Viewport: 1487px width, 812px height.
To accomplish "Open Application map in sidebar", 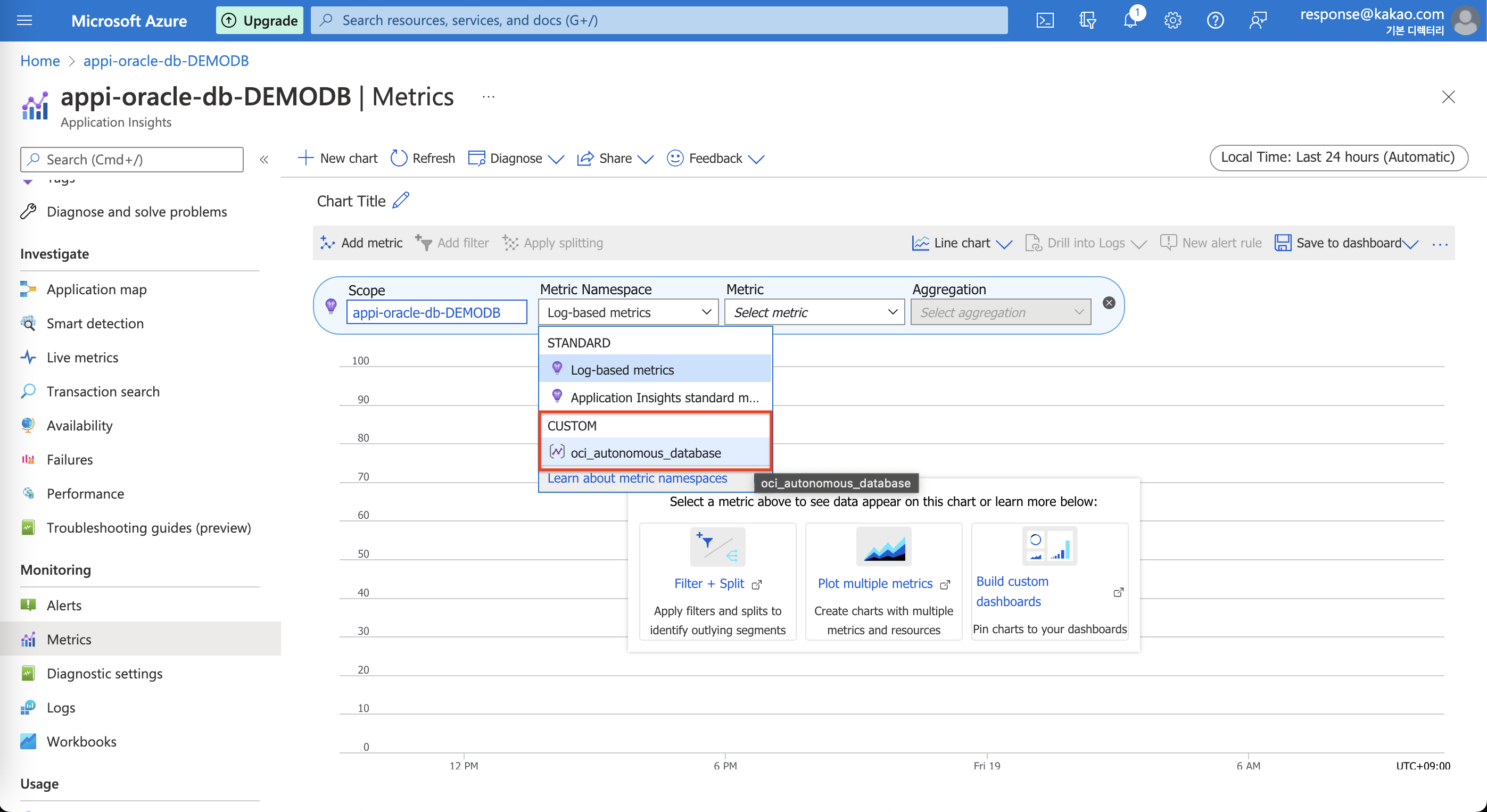I will tap(96, 289).
